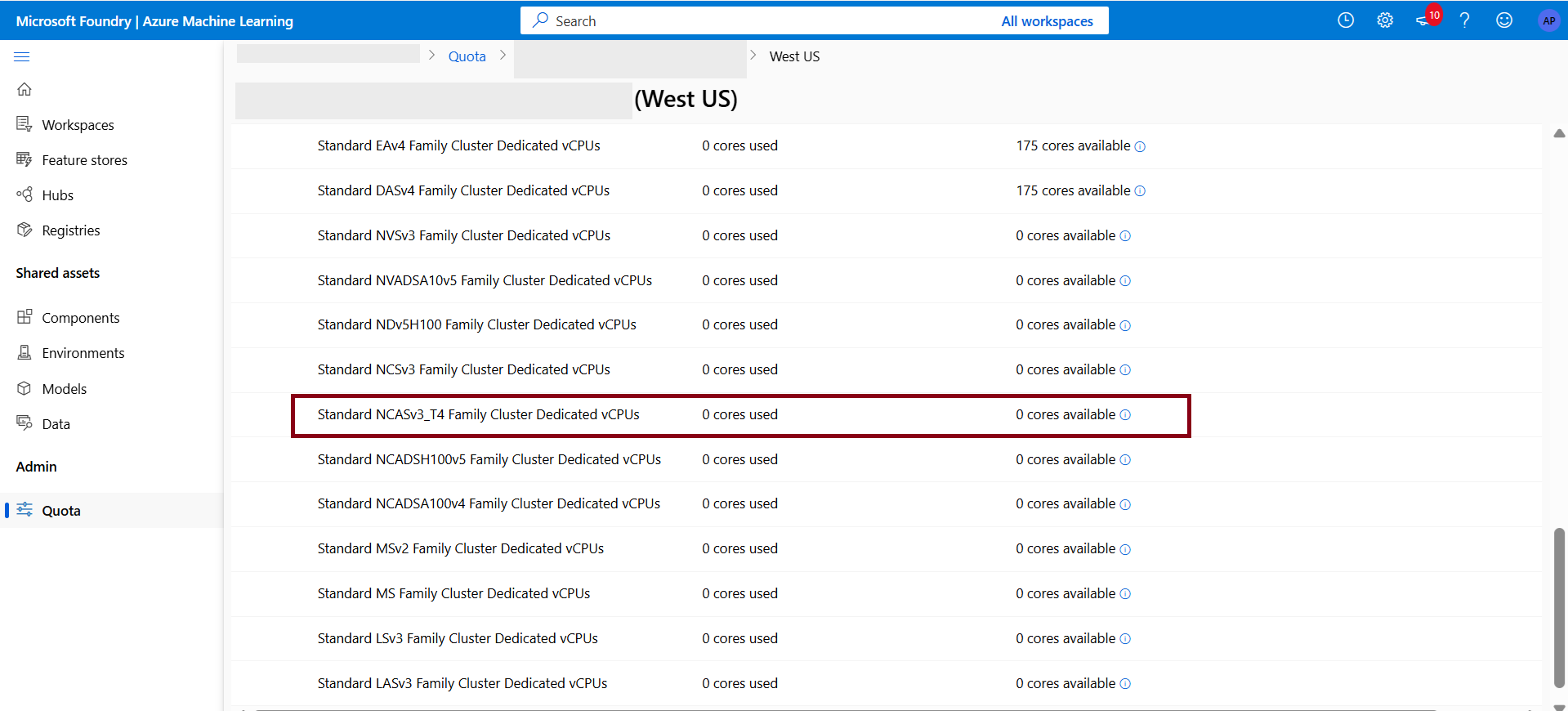This screenshot has height=711, width=1568.
Task: Show info for NCASv3_T4 cores available
Action: tap(1125, 415)
